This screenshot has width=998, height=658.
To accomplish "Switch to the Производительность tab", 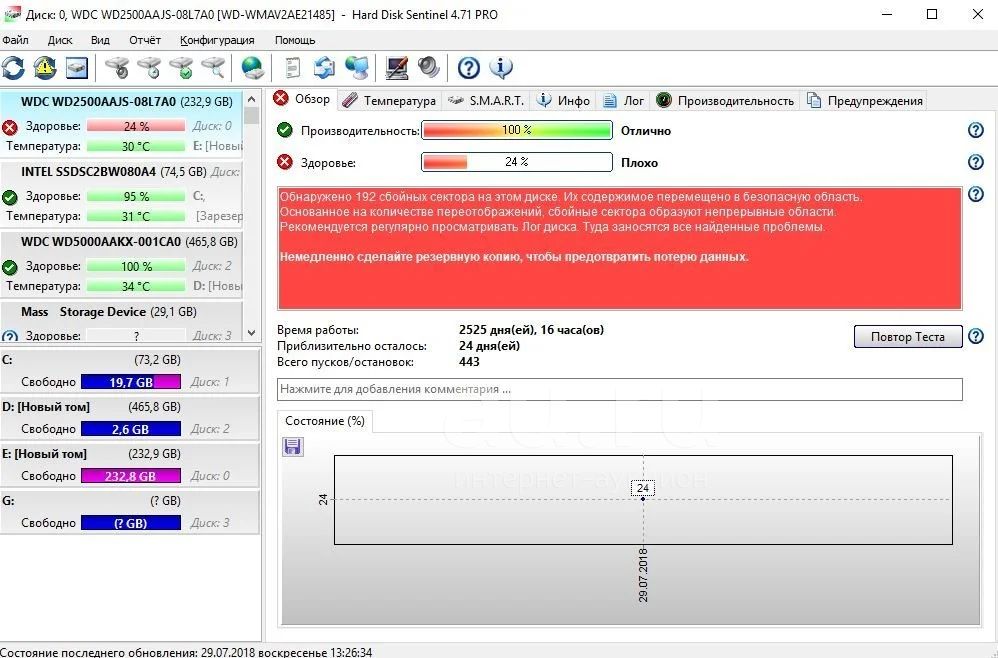I will [x=725, y=101].
